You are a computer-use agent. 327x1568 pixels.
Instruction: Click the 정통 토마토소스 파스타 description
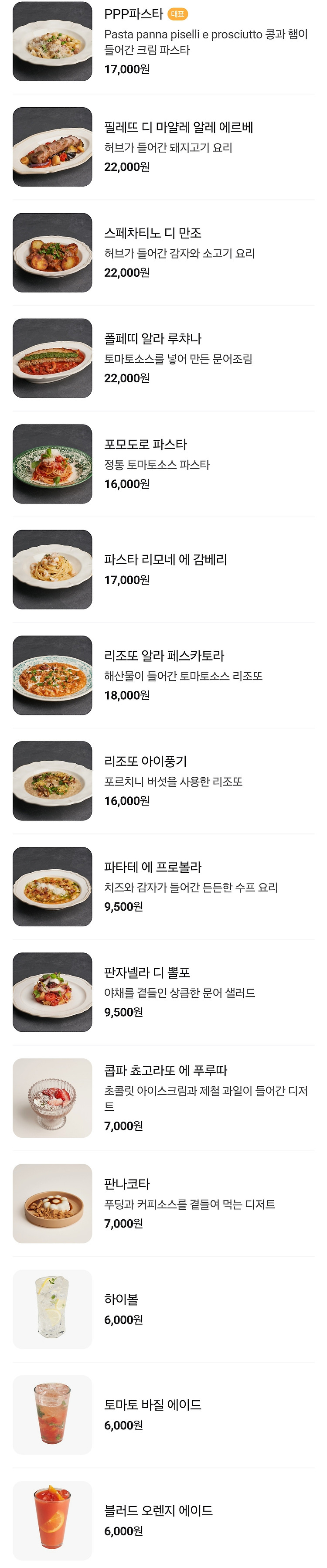[x=157, y=464]
